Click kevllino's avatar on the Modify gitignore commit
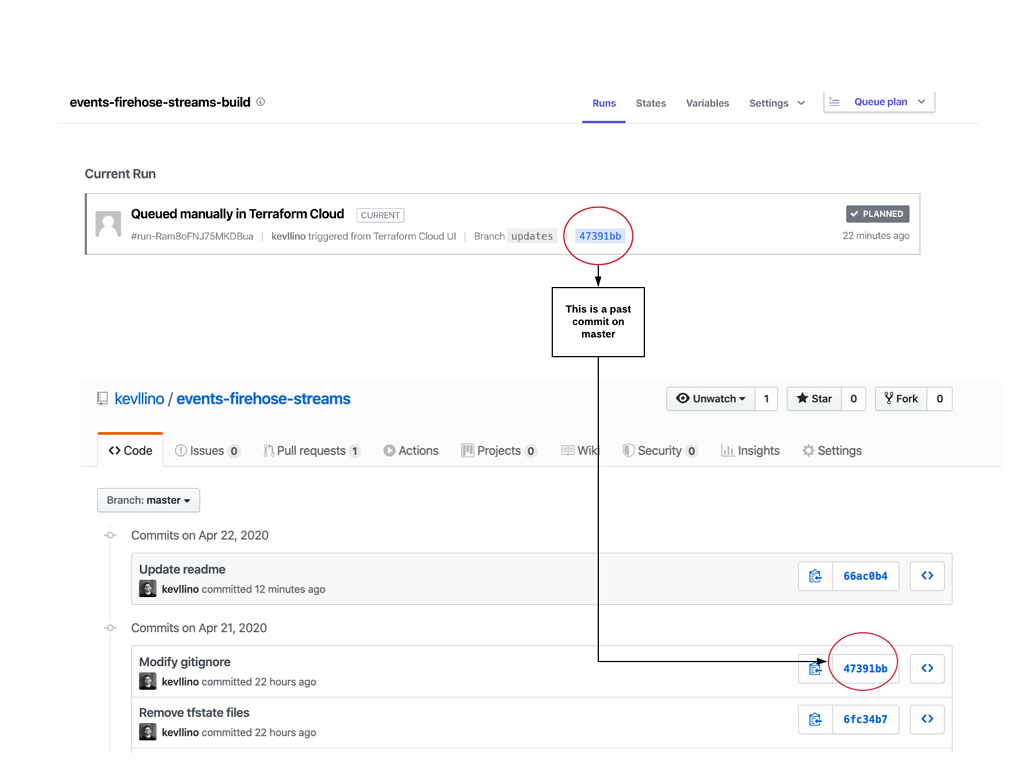The image size is (1024, 776). [147, 681]
